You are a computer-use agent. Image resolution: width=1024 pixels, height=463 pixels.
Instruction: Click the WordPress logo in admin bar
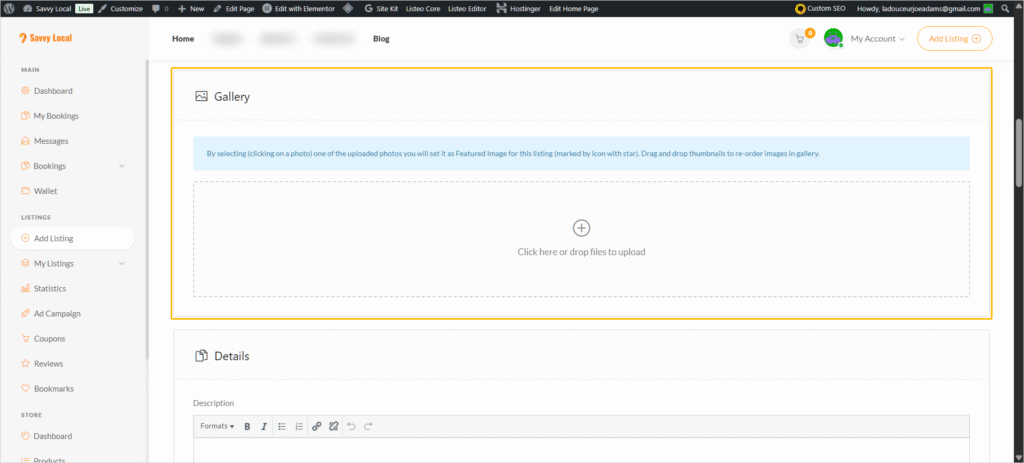coord(8,8)
